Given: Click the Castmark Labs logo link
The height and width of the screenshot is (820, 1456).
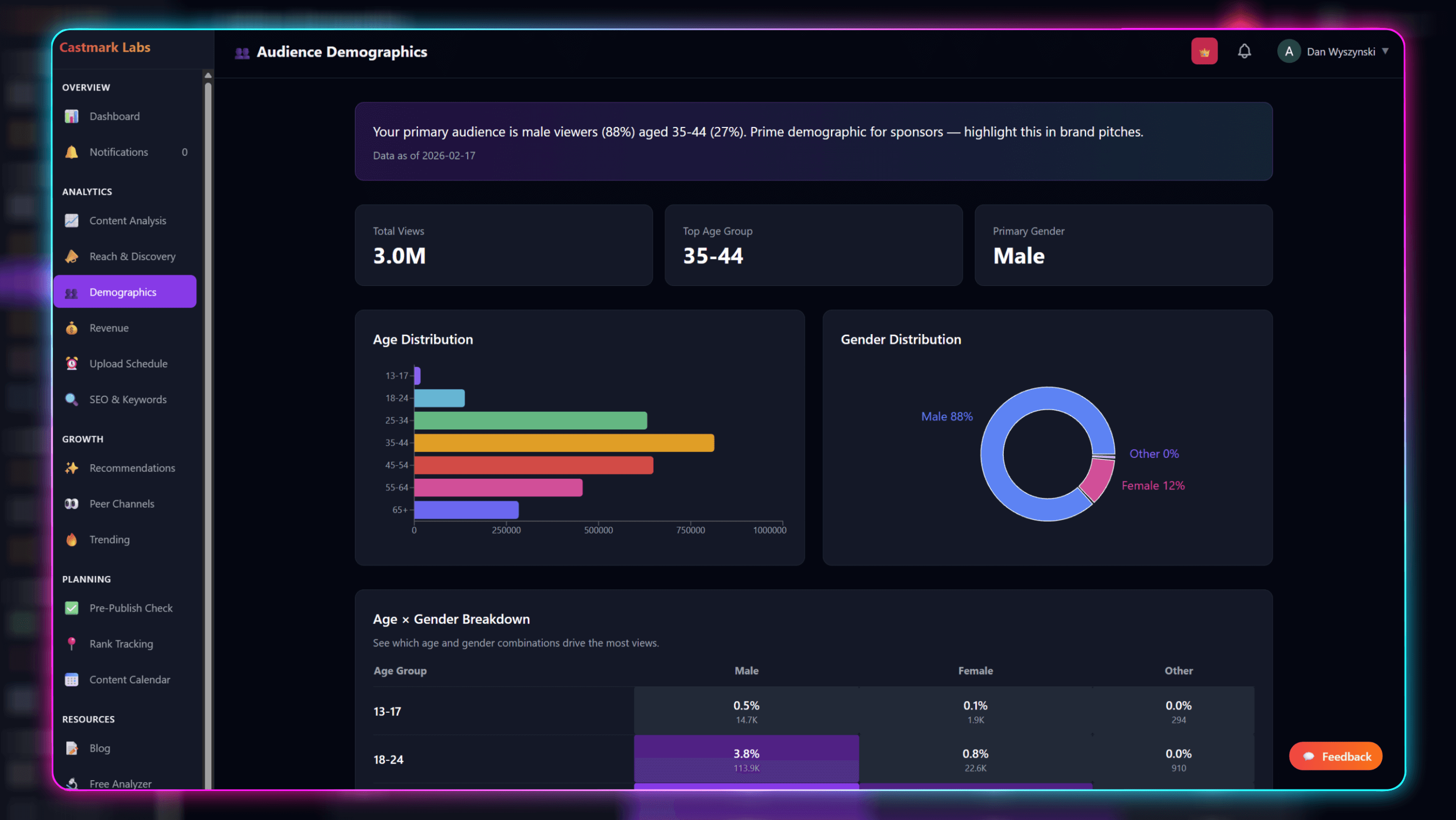Looking at the screenshot, I should [x=105, y=48].
